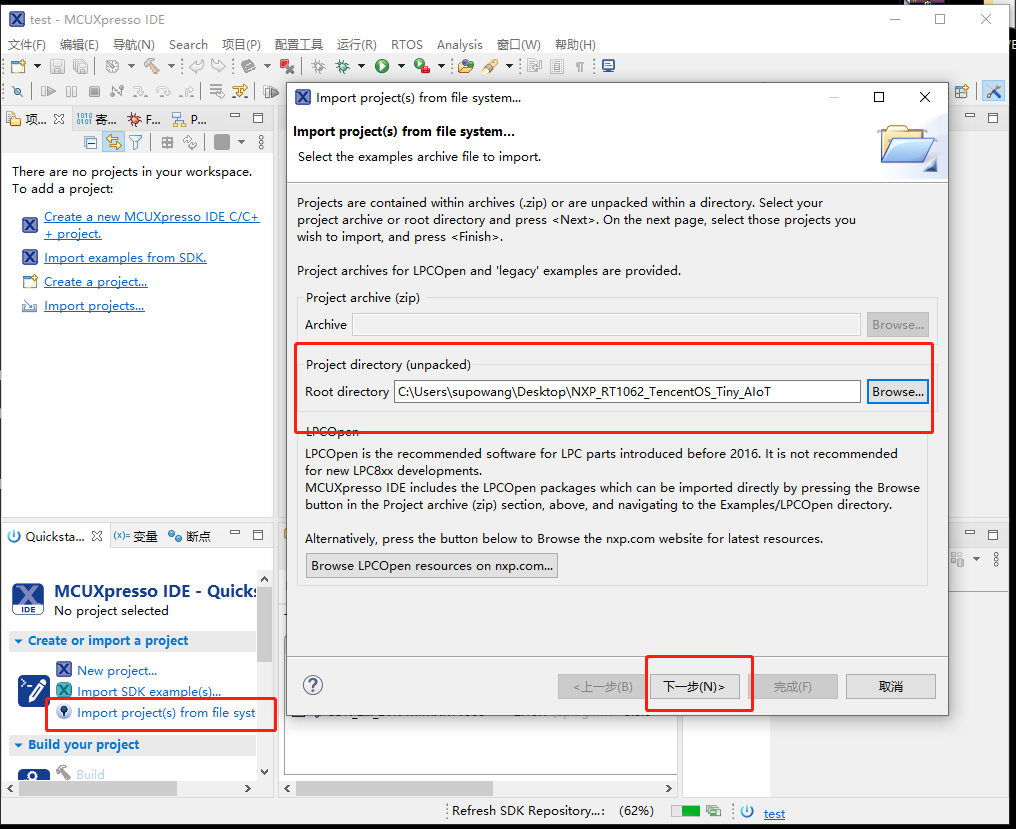The height and width of the screenshot is (829, 1016).
Task: Switch to the 断点 breakpoints tab
Action: pyautogui.click(x=190, y=537)
